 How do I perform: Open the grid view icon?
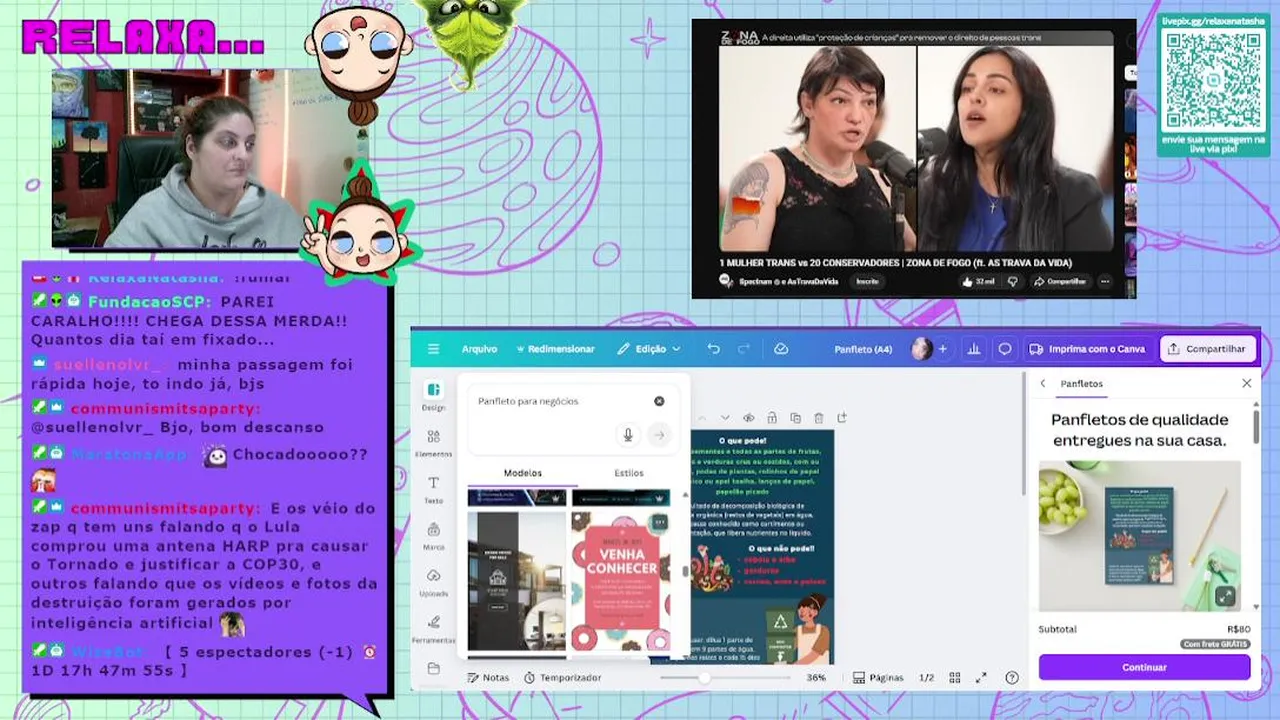coord(956,677)
